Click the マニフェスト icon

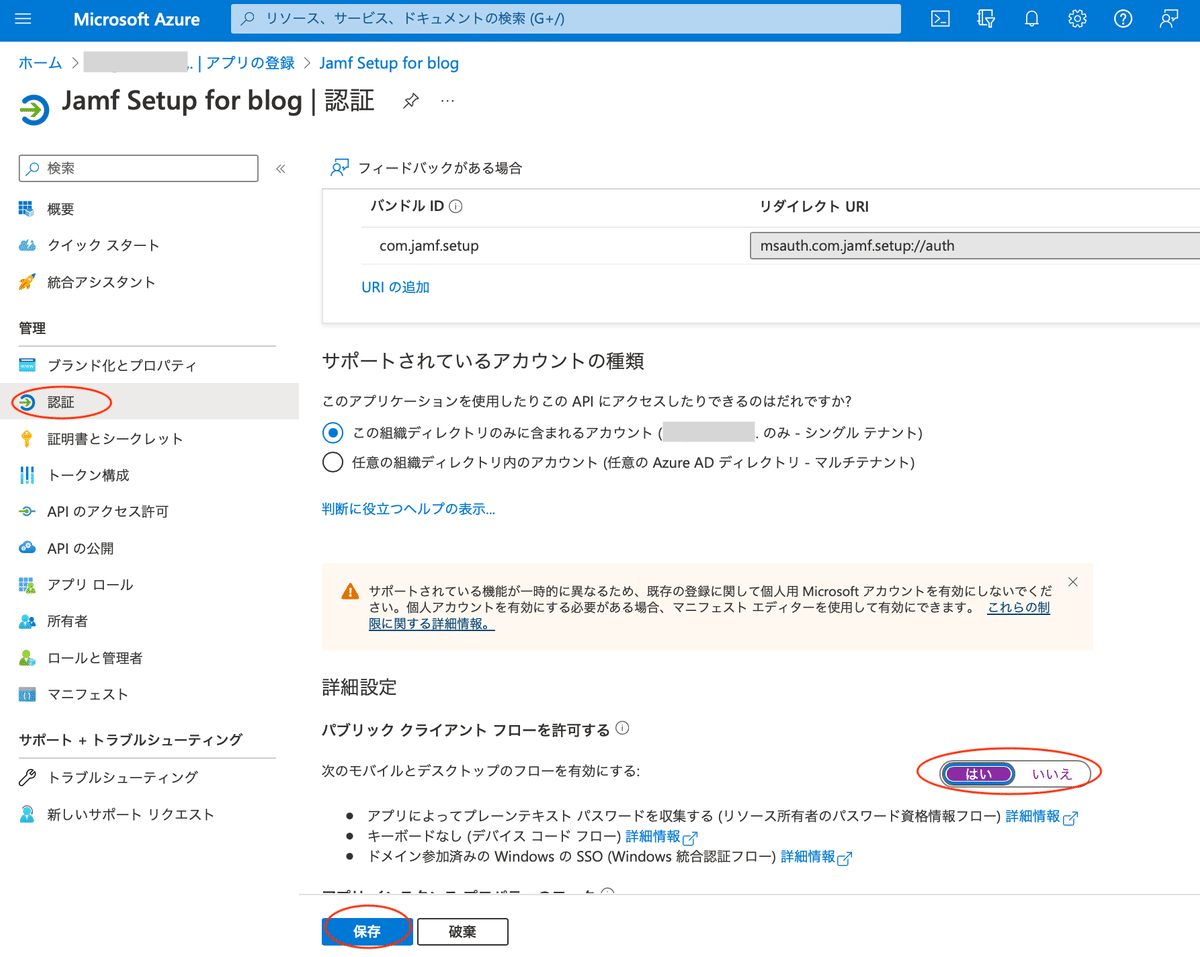[x=27, y=694]
